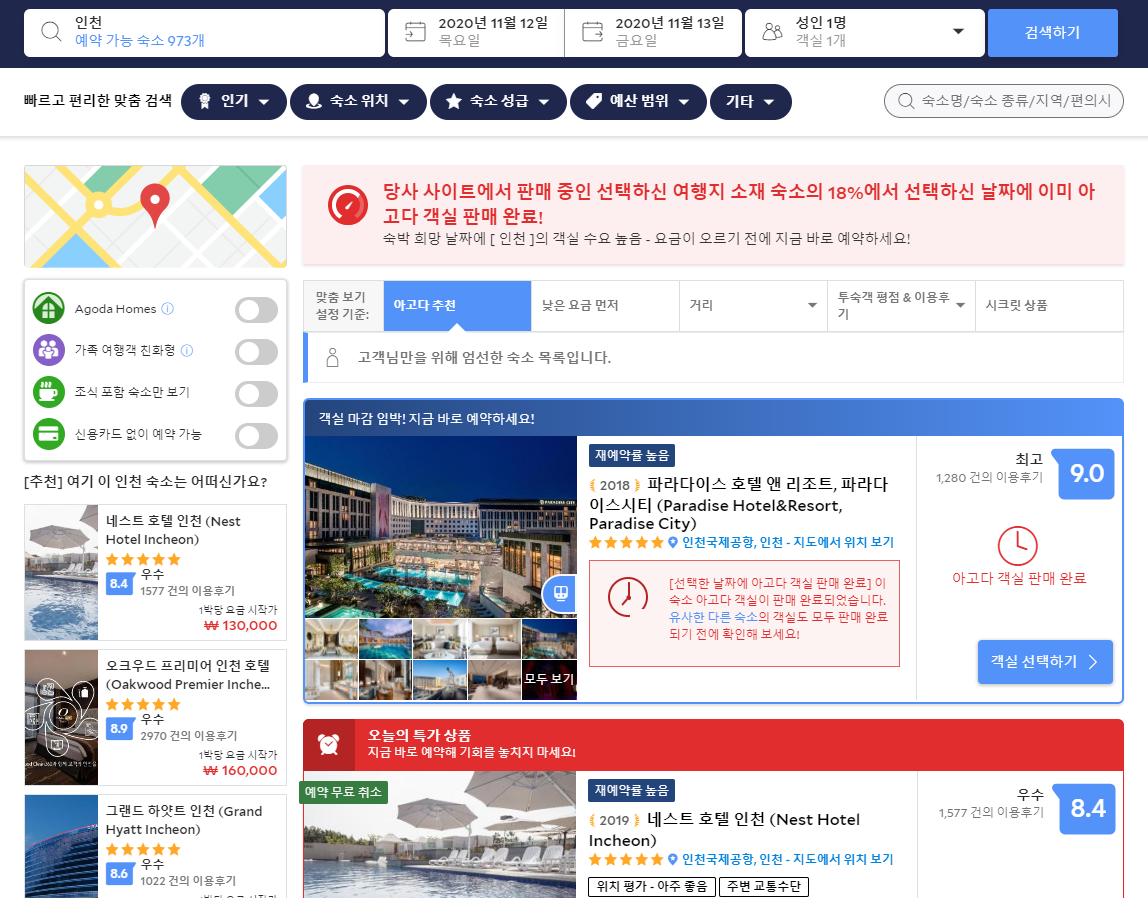The width and height of the screenshot is (1148, 898).
Task: Click the person icon beside 고객님만을 위해 text
Action: pos(332,357)
